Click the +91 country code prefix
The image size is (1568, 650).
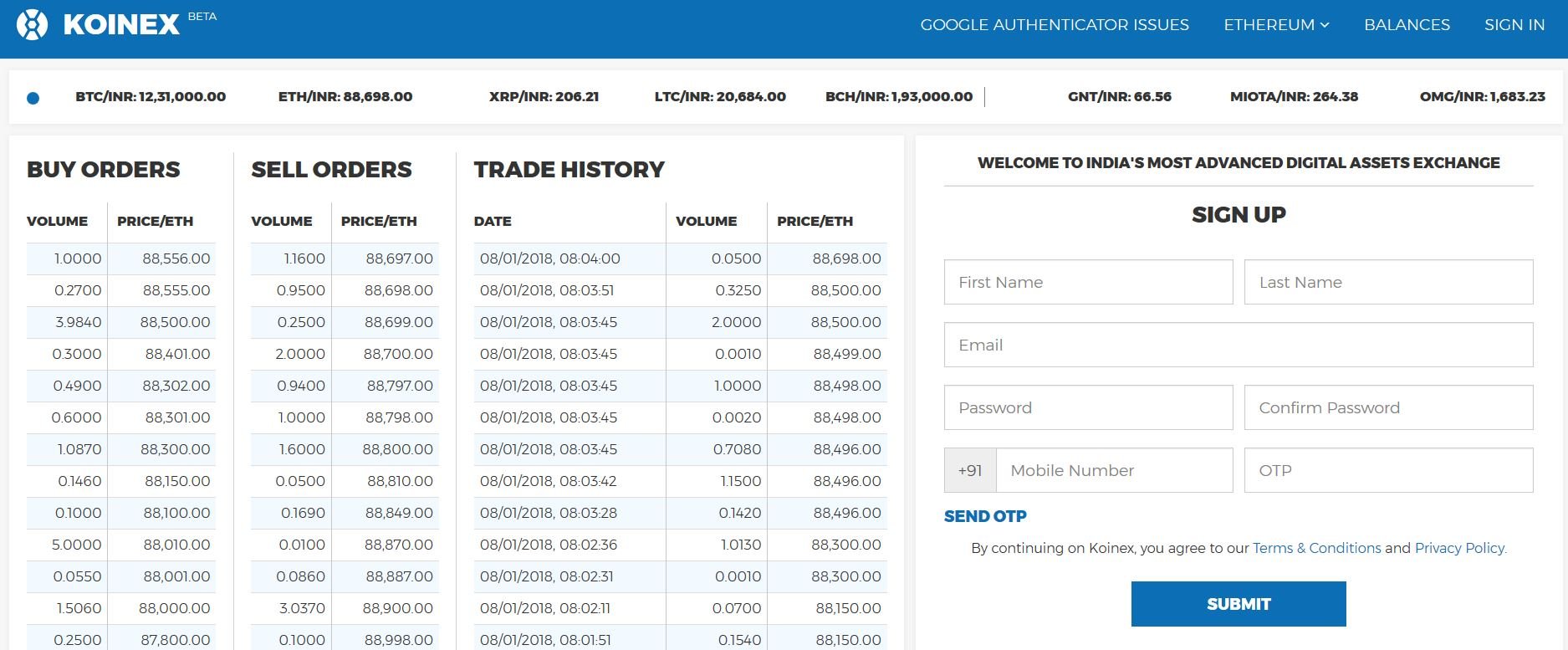[970, 470]
